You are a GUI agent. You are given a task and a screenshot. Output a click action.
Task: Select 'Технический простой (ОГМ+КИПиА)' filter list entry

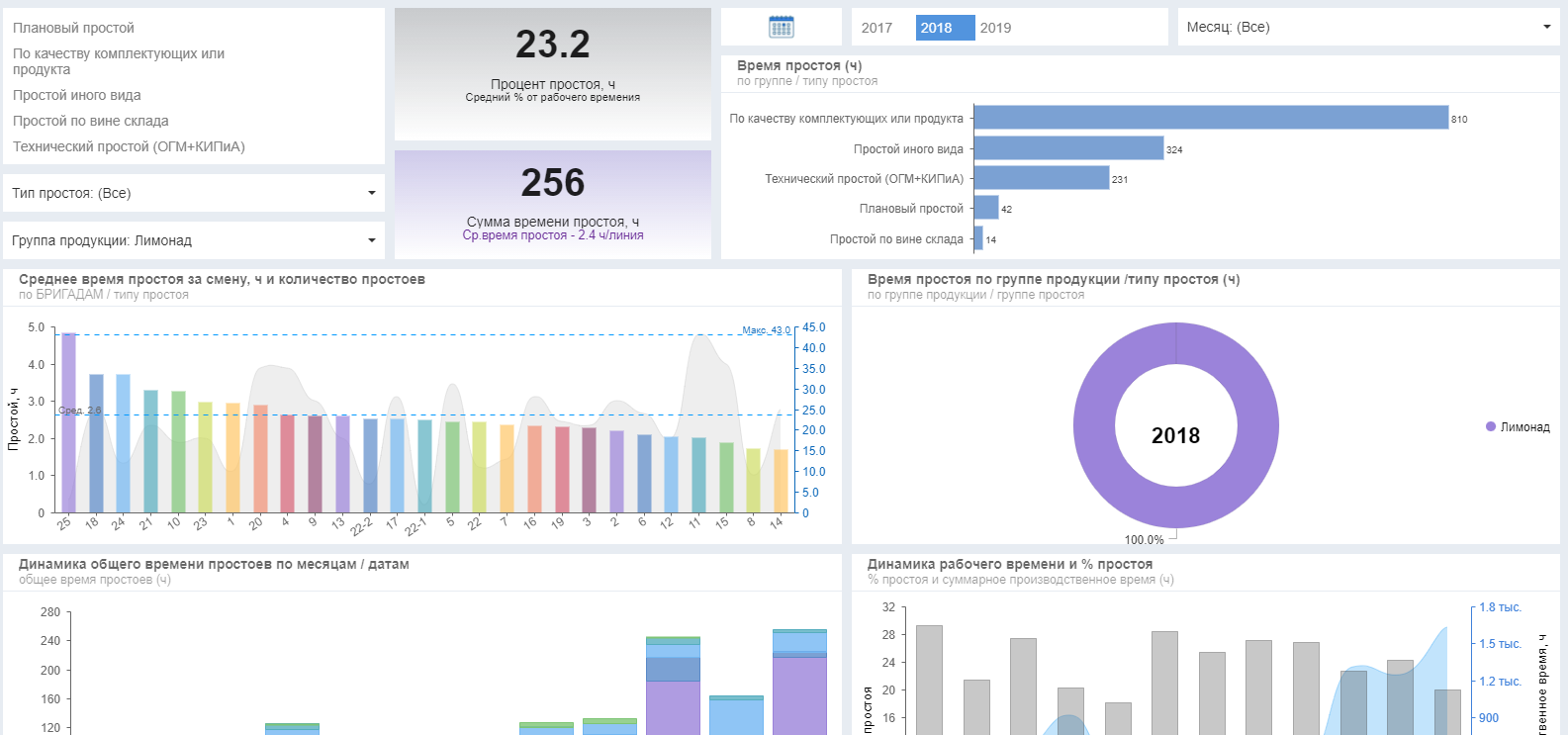click(x=129, y=146)
